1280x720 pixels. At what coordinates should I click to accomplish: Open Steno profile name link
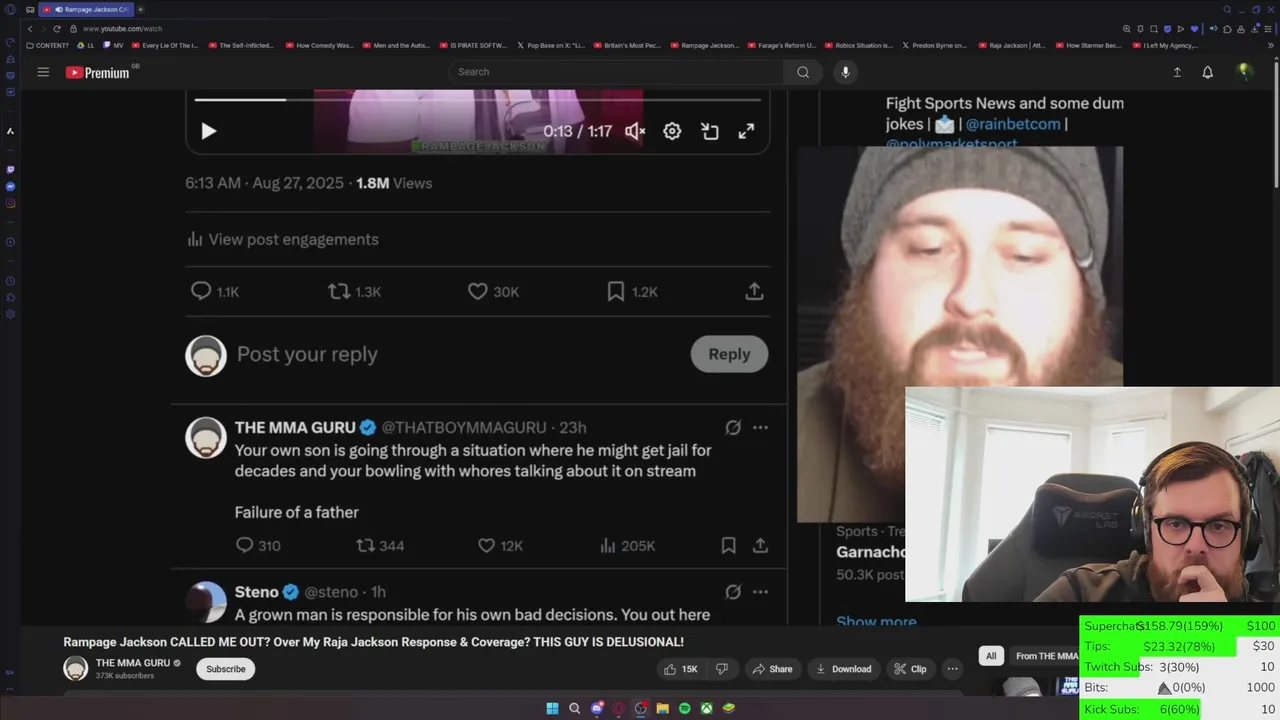pyautogui.click(x=256, y=592)
